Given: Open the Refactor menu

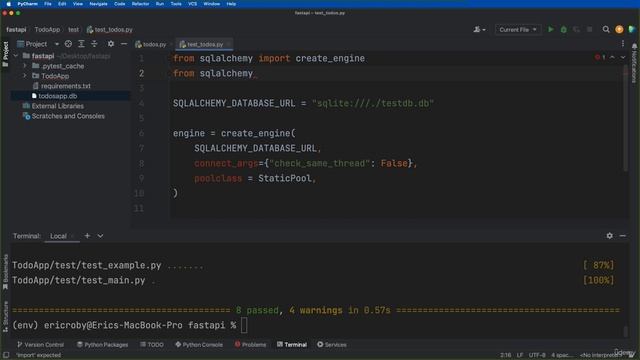Looking at the screenshot, I should (x=140, y=4).
